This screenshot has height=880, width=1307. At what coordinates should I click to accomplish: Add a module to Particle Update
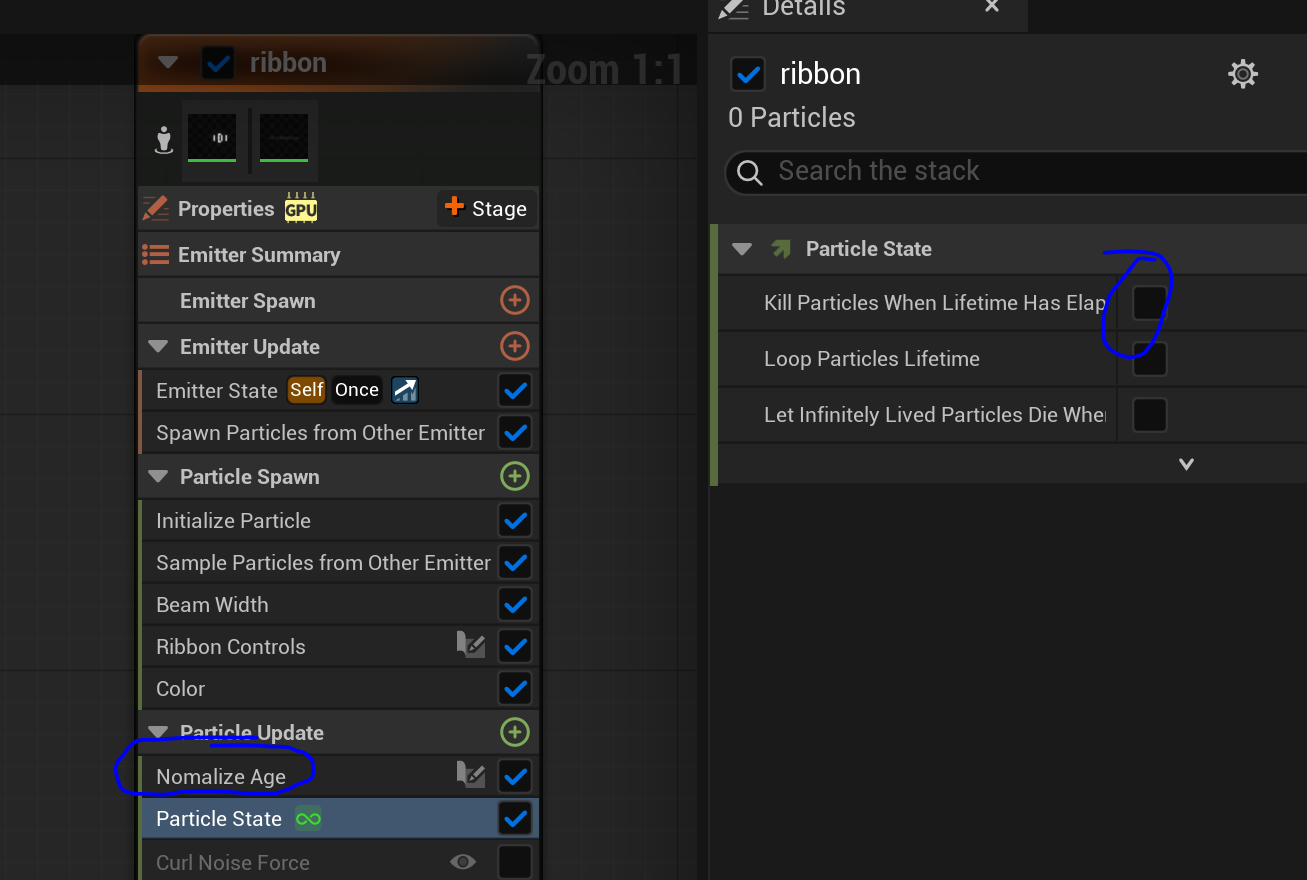click(x=514, y=732)
